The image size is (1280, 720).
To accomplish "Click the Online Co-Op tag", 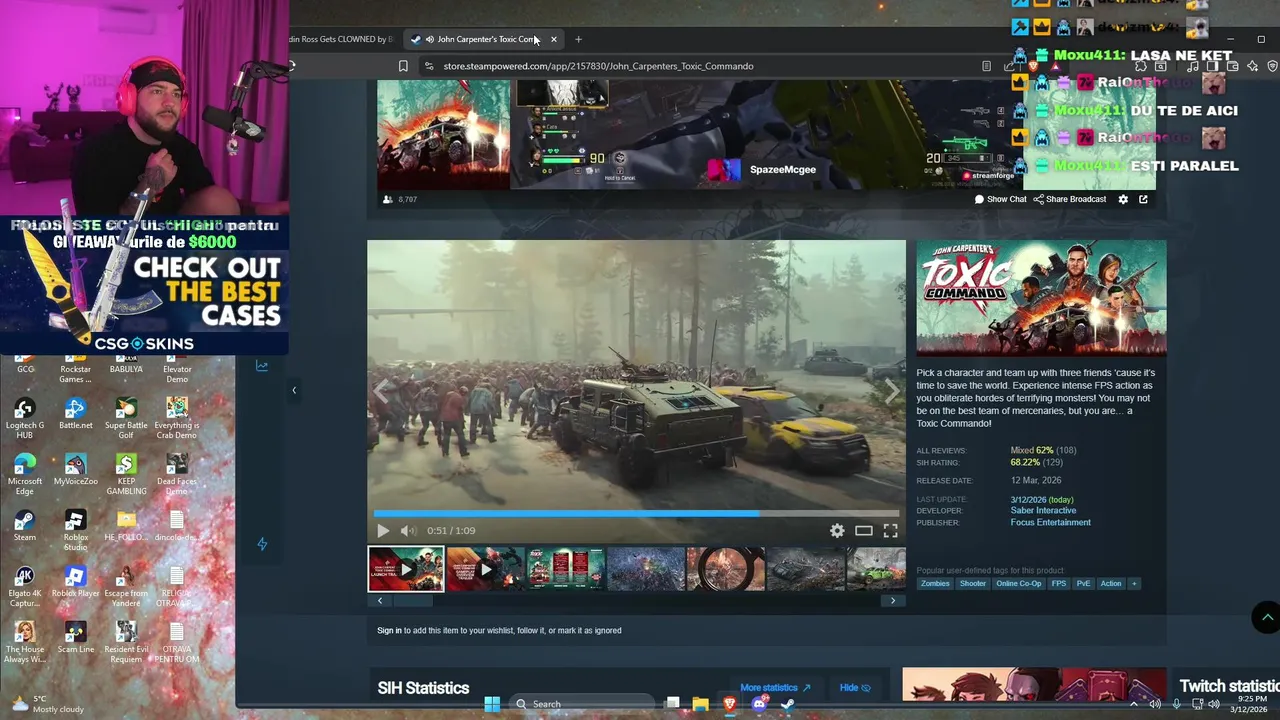I will (x=1018, y=583).
